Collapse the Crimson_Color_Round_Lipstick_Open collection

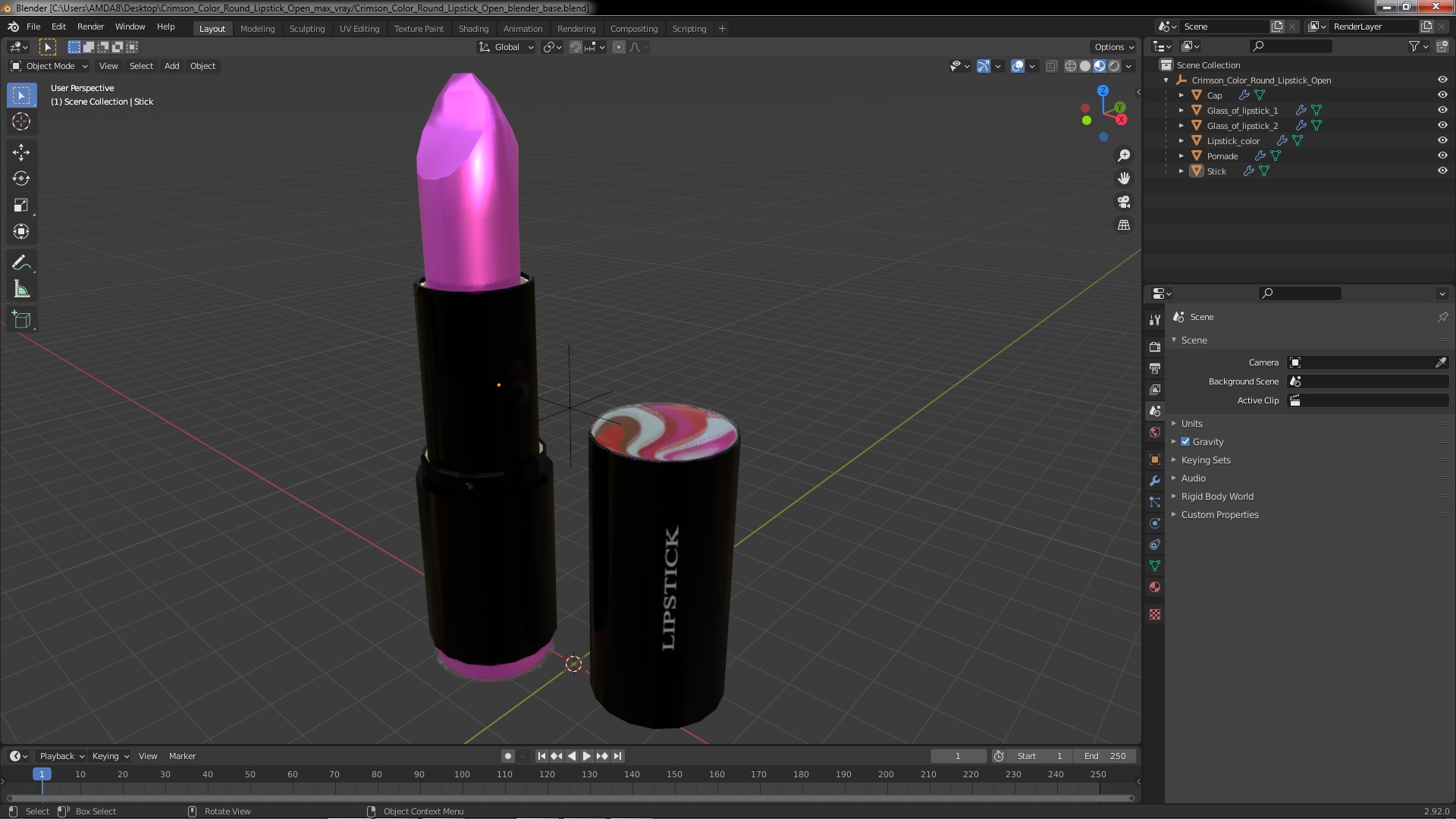click(x=1166, y=80)
